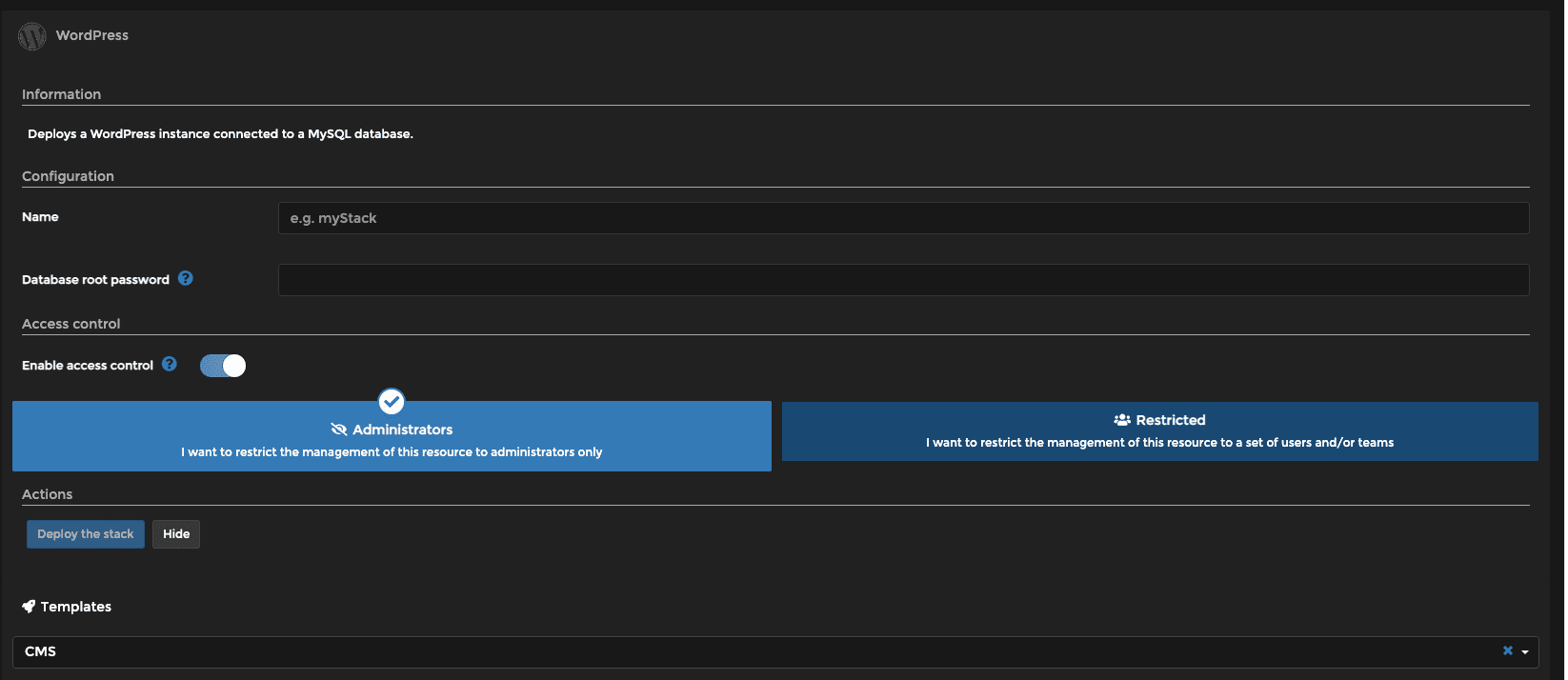Click the Templates rocket icon
The width and height of the screenshot is (1568, 680).
coord(29,607)
